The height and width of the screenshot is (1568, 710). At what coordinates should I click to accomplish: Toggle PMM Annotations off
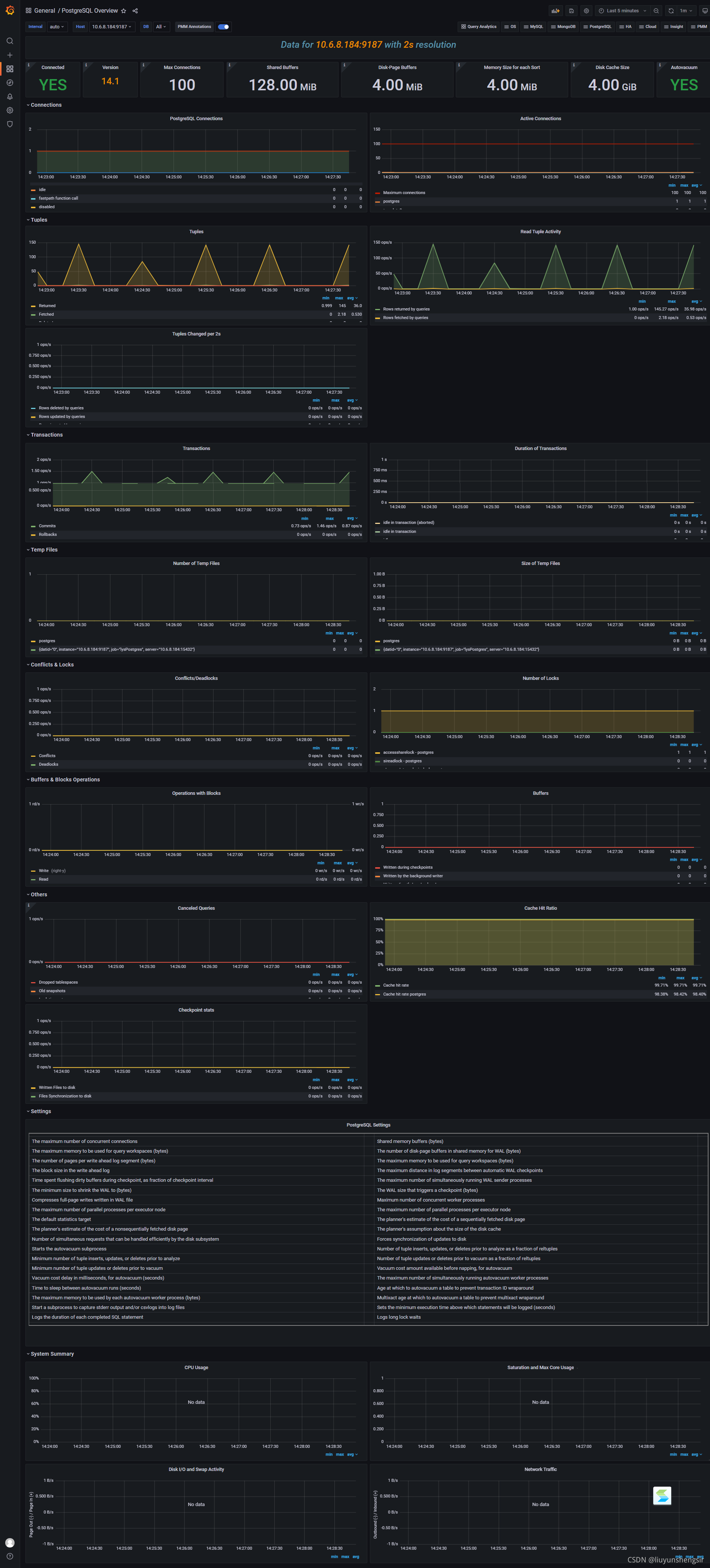(x=223, y=27)
